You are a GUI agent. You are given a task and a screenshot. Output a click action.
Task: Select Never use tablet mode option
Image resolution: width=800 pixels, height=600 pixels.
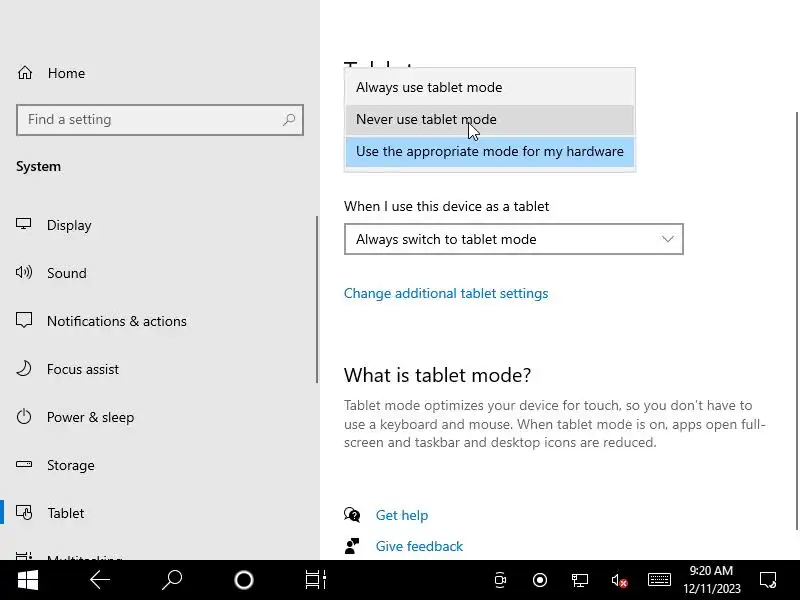tap(490, 119)
